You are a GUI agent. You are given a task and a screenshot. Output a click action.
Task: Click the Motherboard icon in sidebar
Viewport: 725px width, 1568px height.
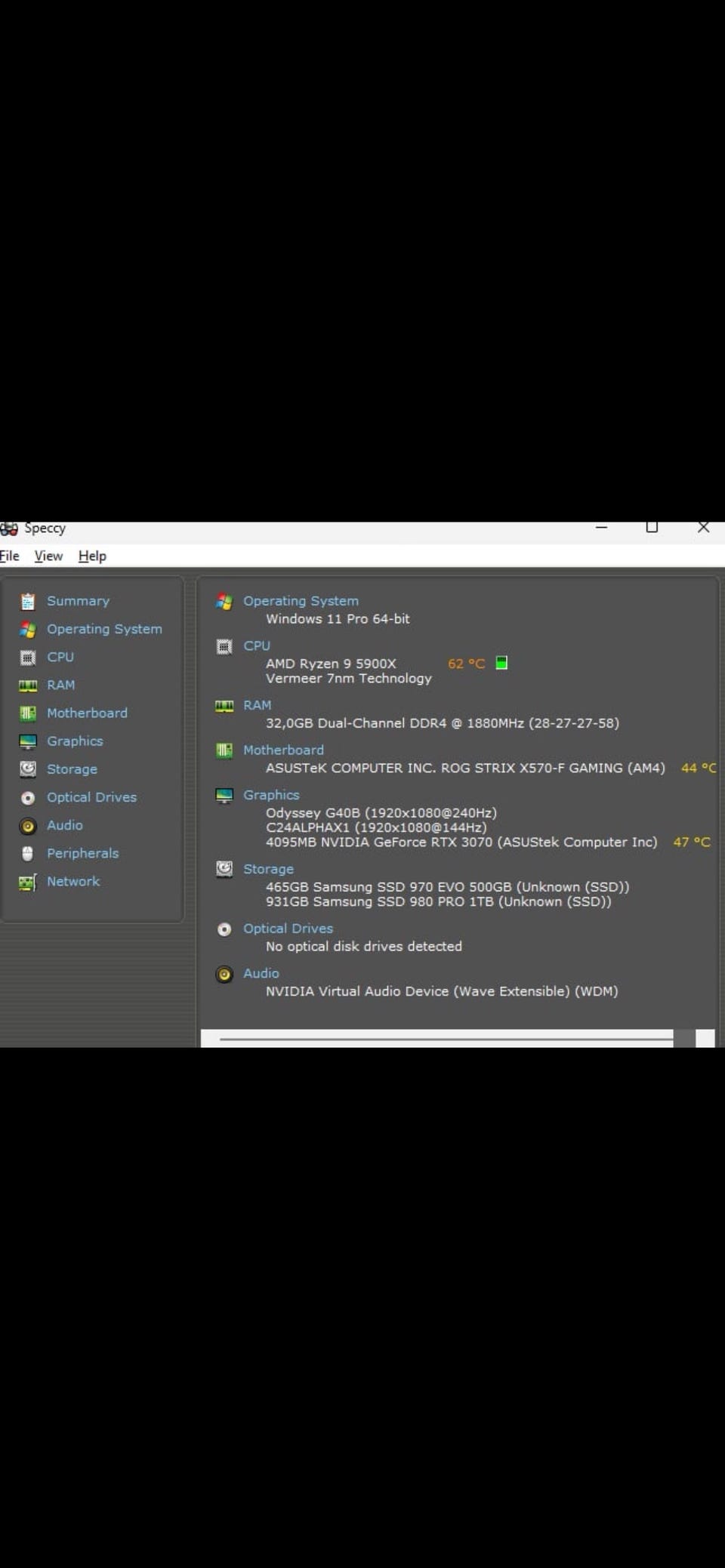click(28, 713)
